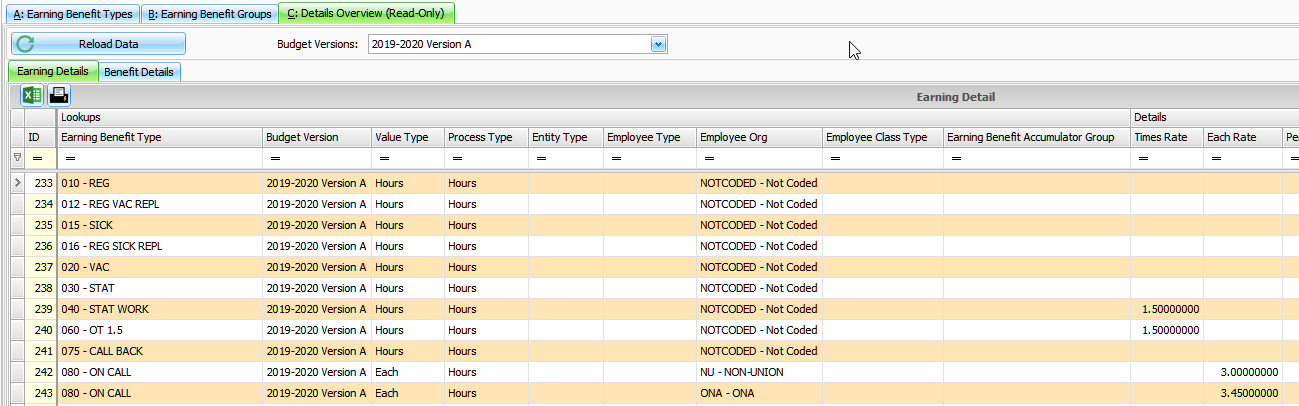Click filter field under Times Rate
The width and height of the screenshot is (1299, 406).
click(x=1167, y=158)
